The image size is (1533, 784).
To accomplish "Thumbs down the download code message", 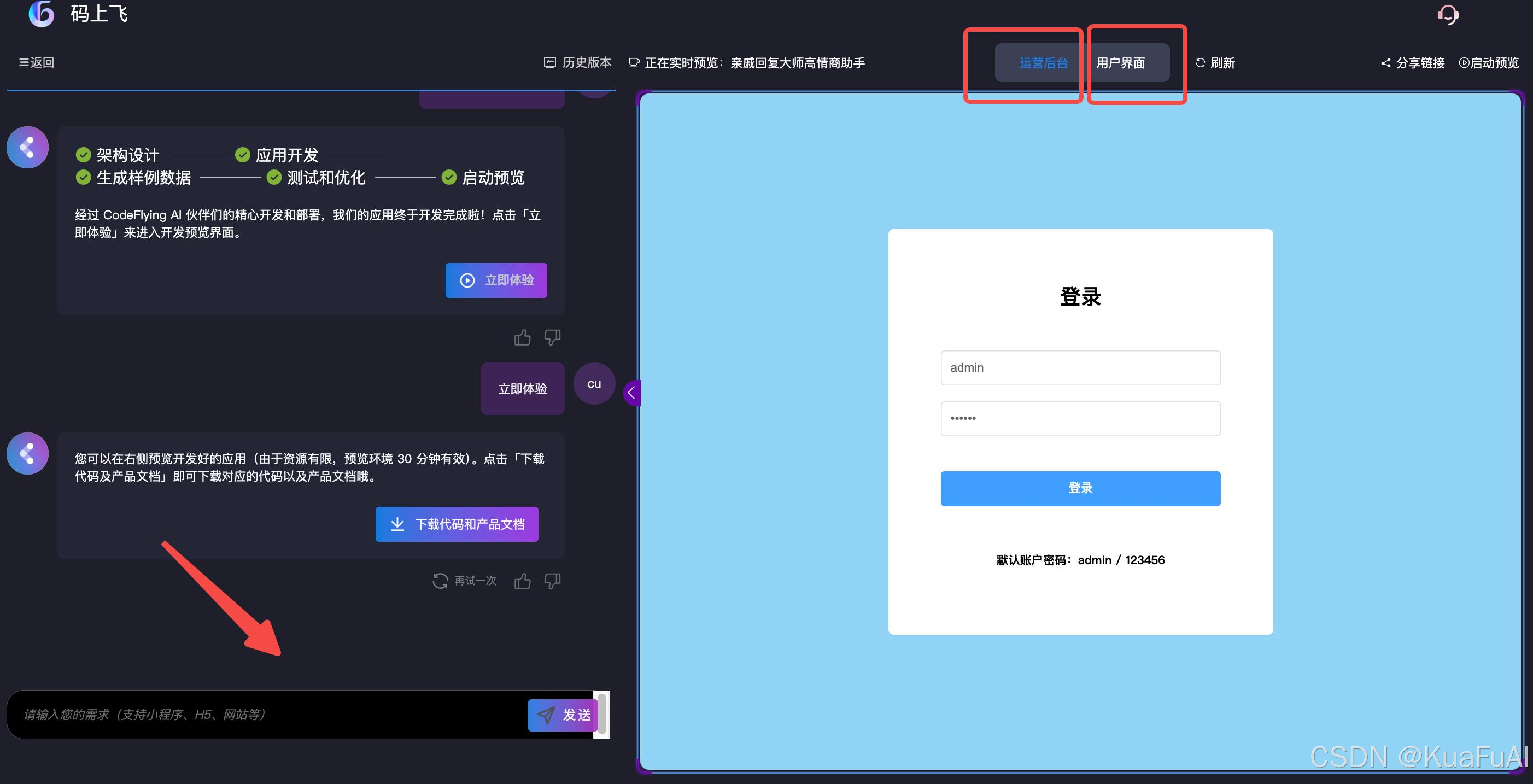I will pyautogui.click(x=552, y=581).
